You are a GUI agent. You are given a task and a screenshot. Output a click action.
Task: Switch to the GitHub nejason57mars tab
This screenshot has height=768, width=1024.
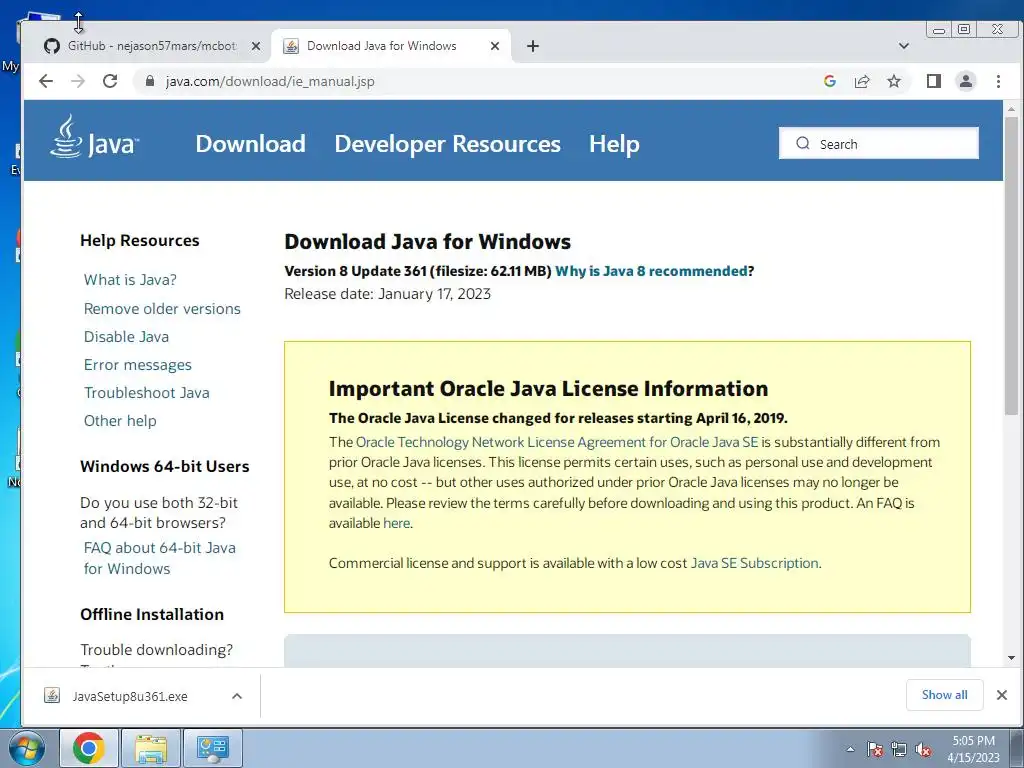coord(153,46)
